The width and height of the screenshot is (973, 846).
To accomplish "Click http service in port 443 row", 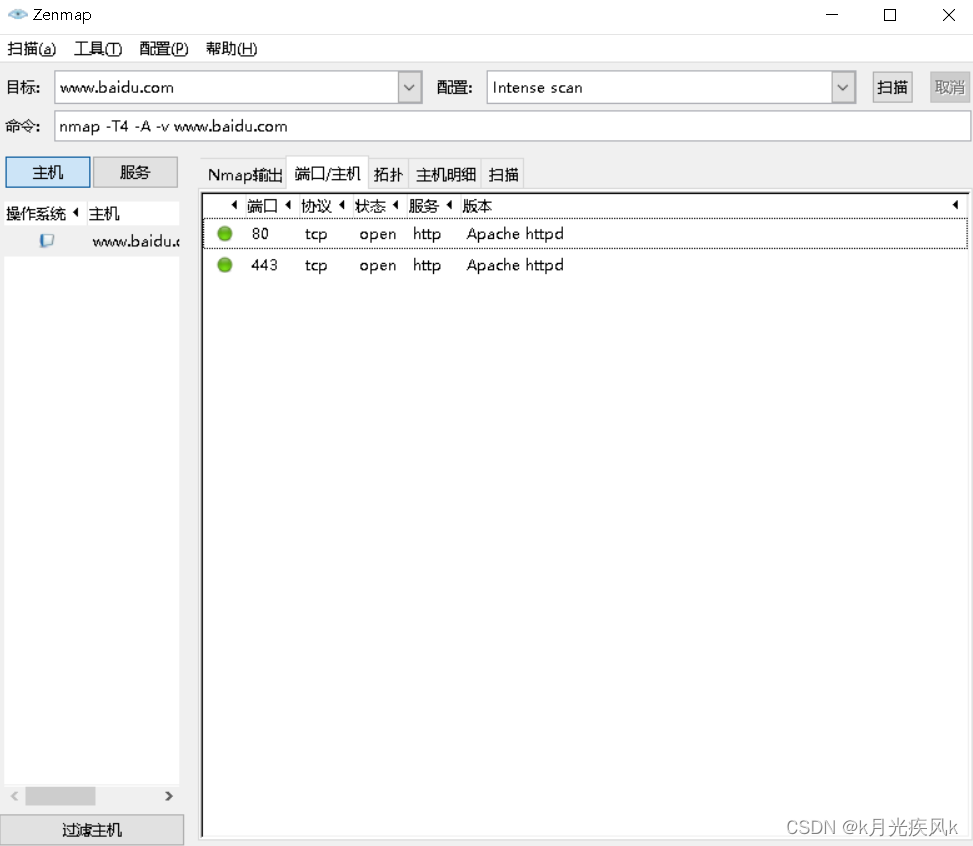I will pyautogui.click(x=427, y=265).
